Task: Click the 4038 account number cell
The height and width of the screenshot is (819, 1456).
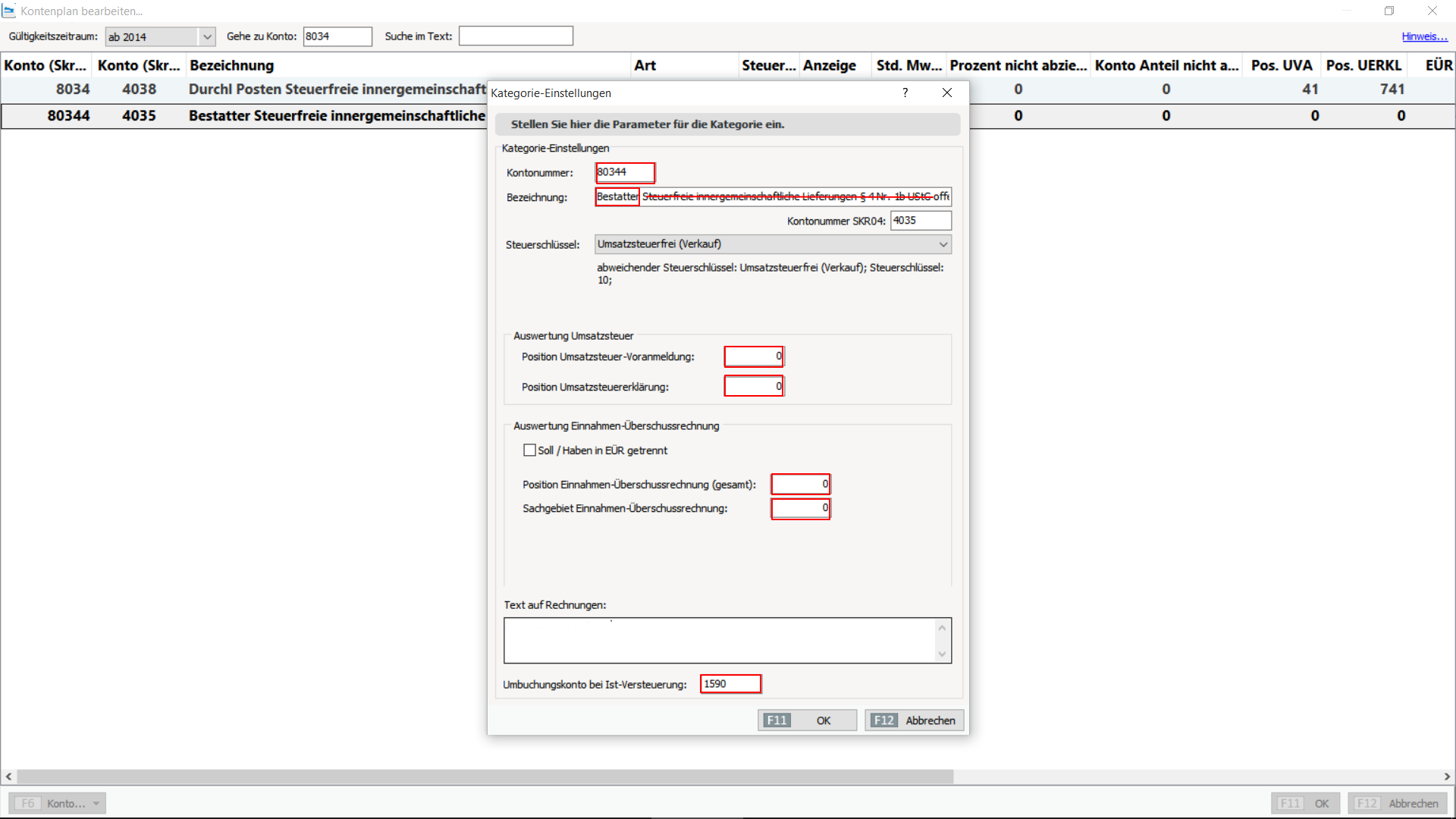Action: click(x=140, y=89)
